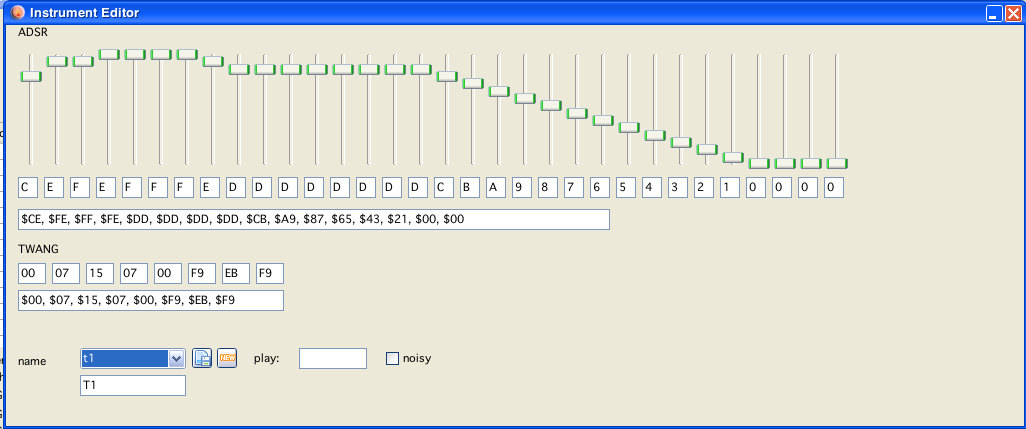Close the Instrument Editor window
This screenshot has width=1026, height=429.
(1012, 14)
